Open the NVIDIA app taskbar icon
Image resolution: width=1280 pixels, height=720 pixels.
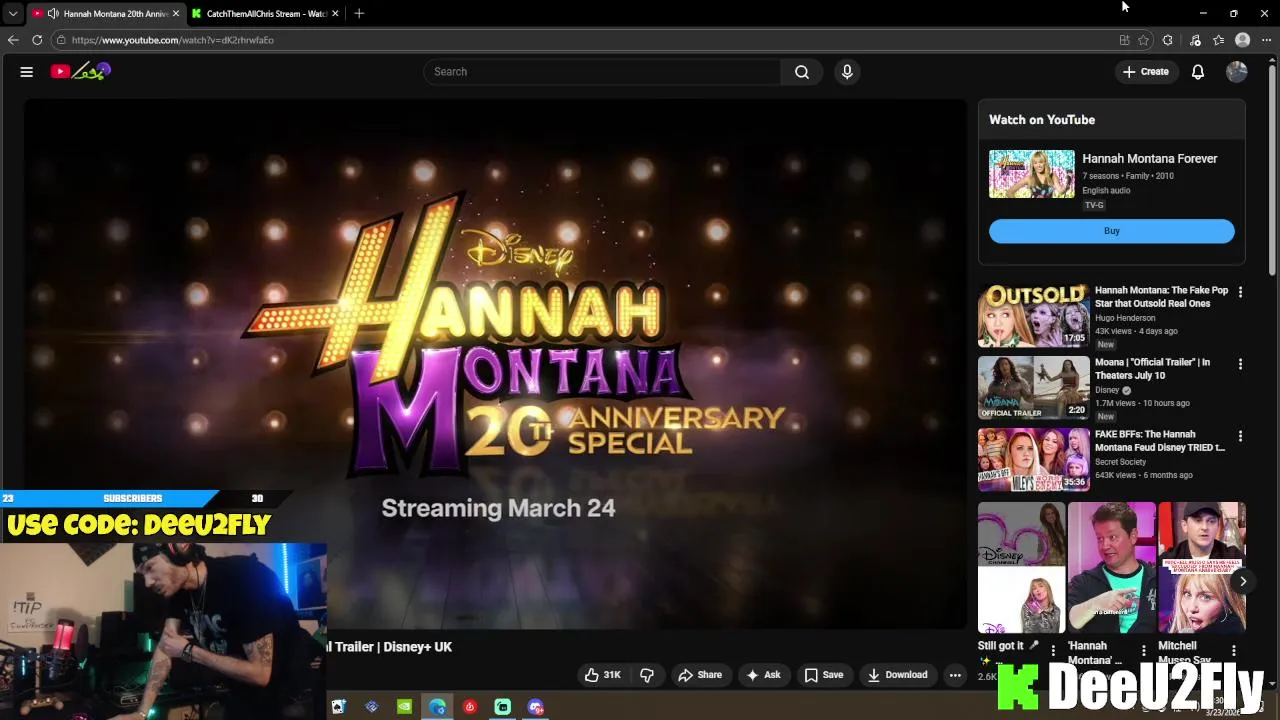(404, 707)
